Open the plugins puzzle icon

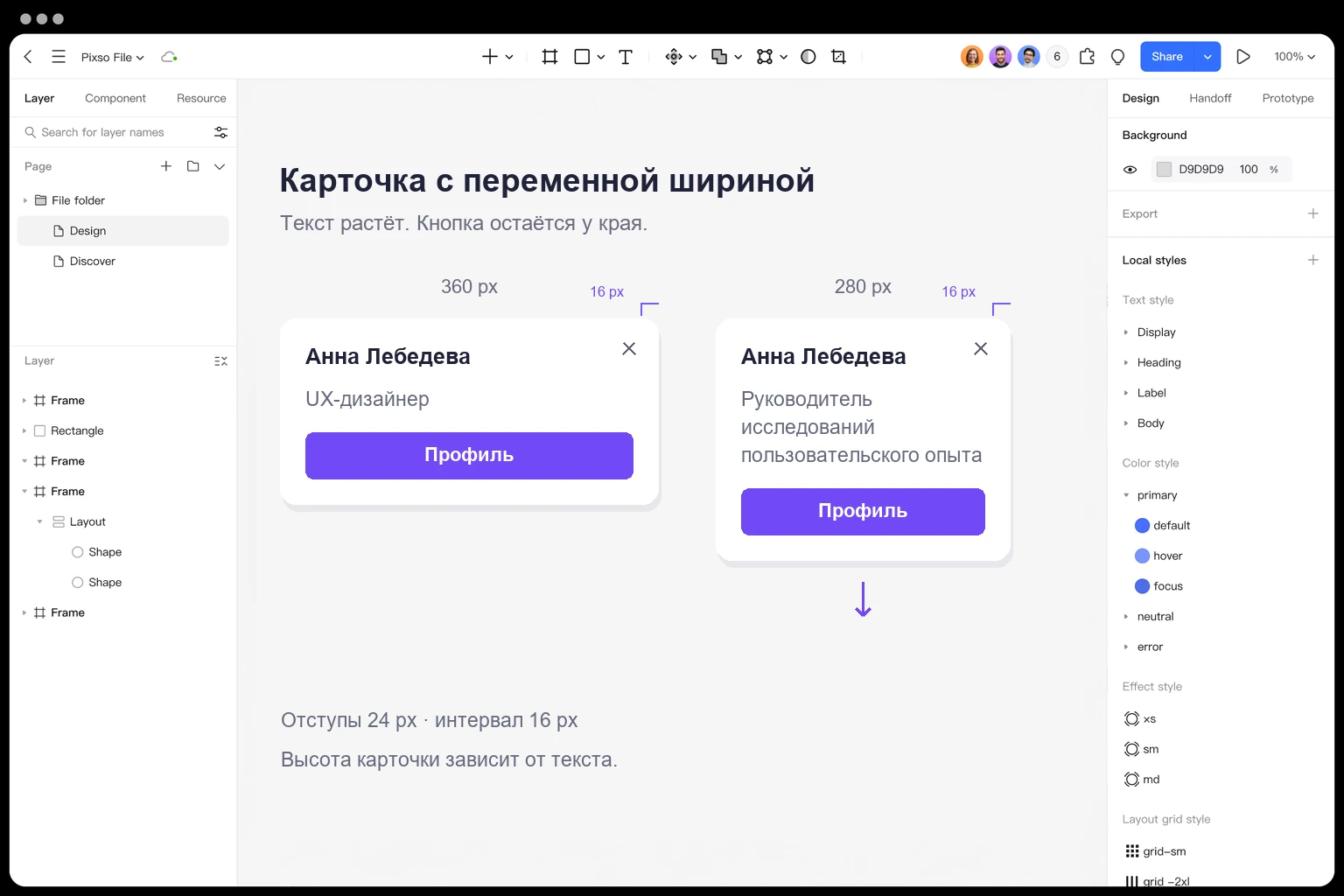(x=1087, y=57)
